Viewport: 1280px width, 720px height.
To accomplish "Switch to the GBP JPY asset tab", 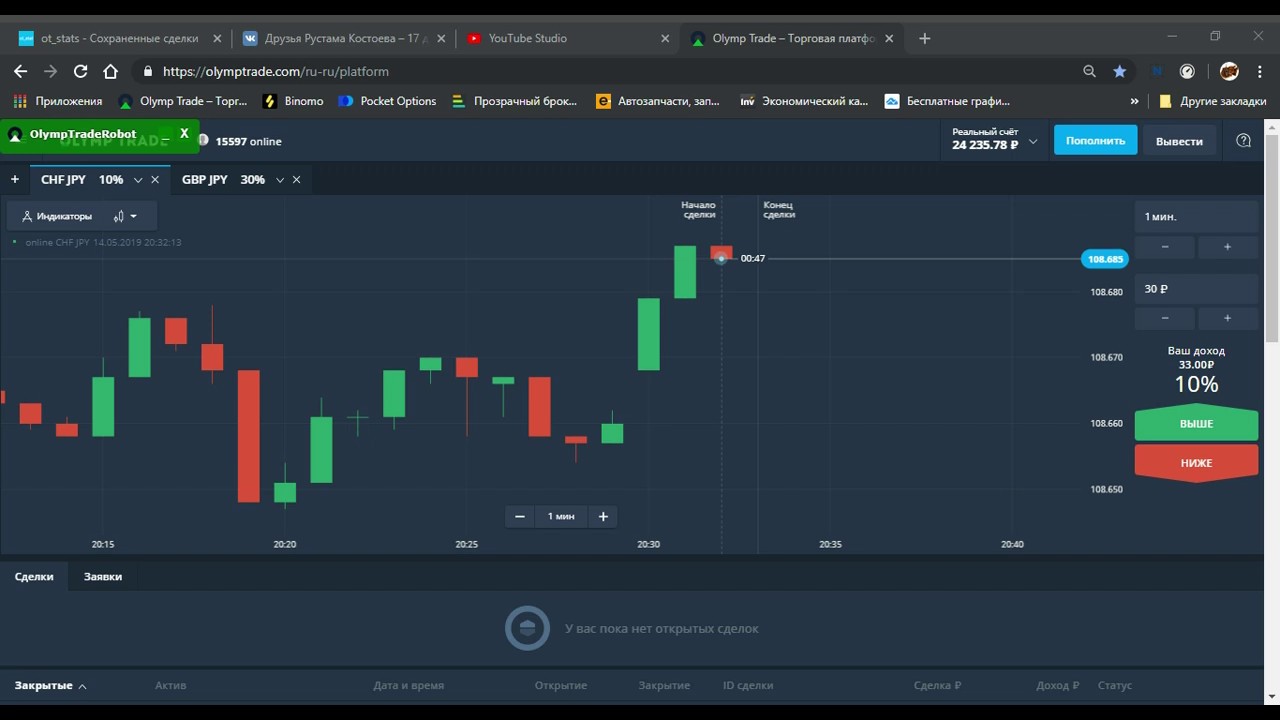I will pos(223,180).
